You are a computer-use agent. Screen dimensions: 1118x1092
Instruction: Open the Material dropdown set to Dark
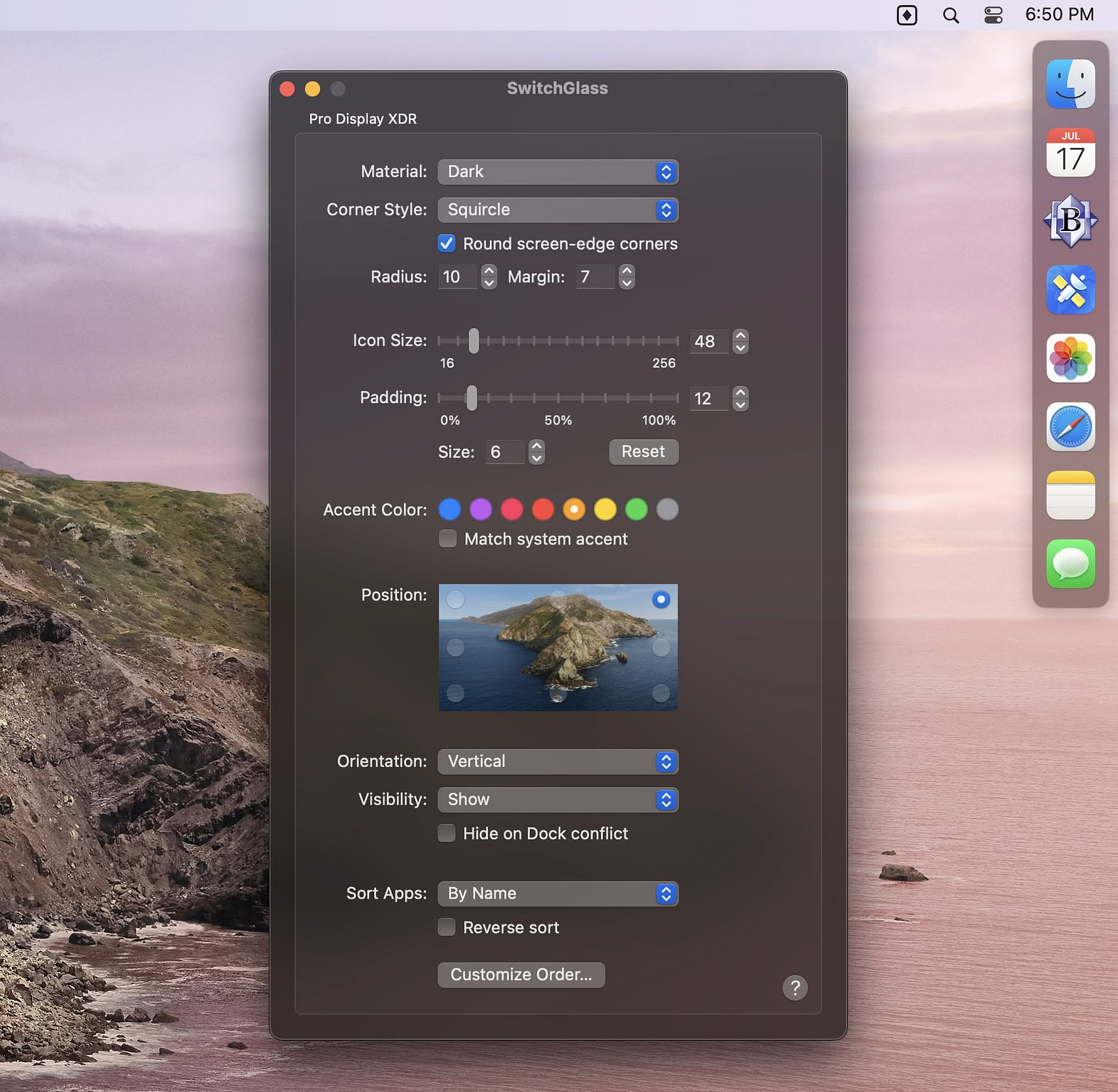point(558,172)
